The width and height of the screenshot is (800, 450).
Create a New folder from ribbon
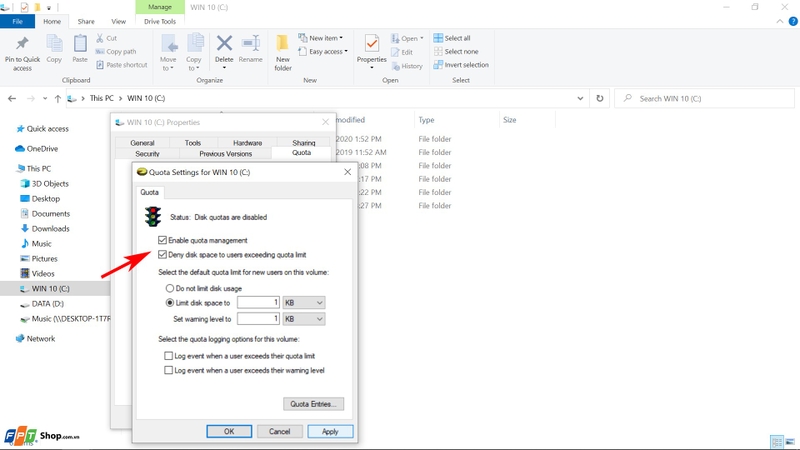coord(283,52)
